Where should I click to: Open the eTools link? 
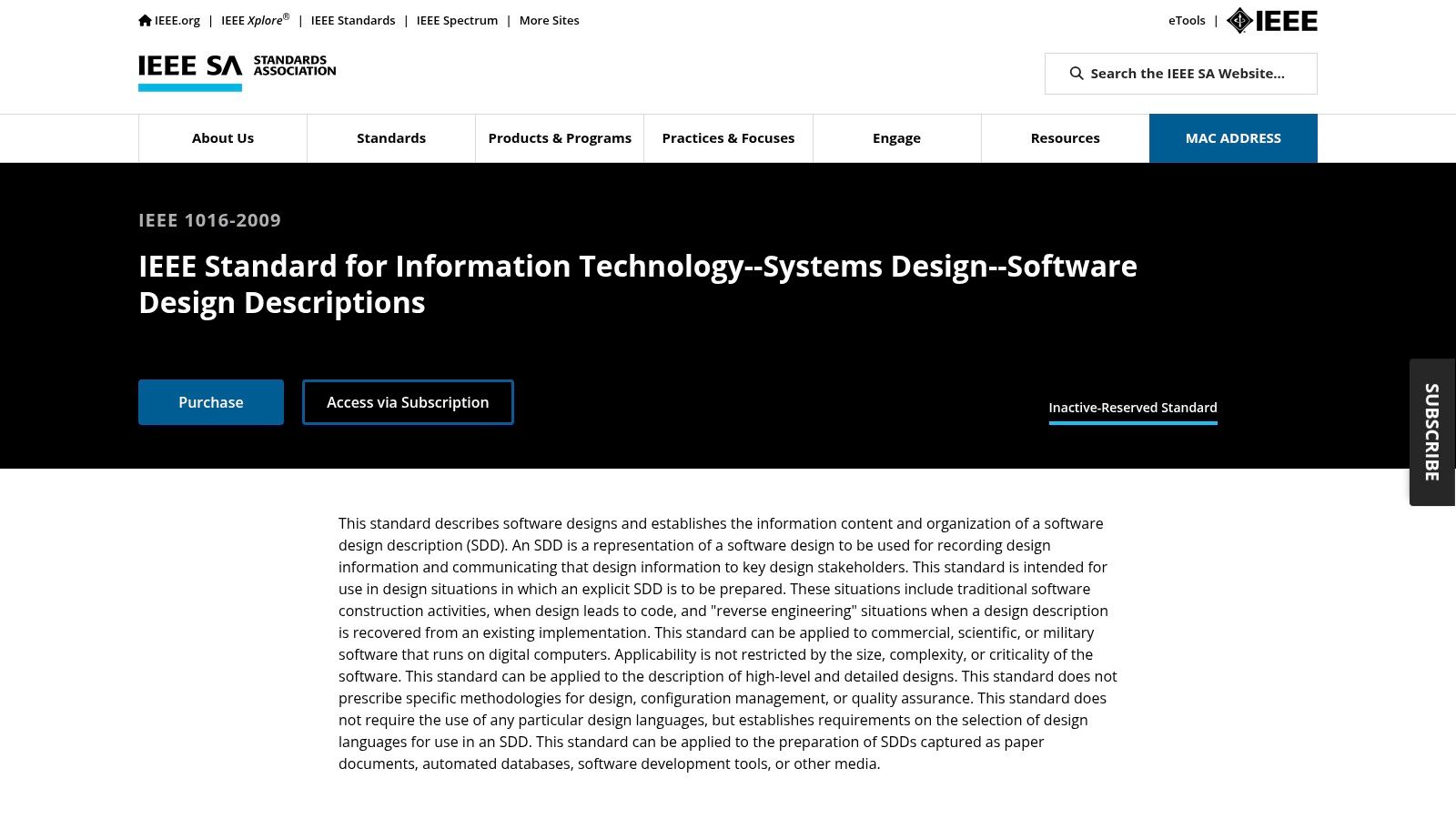pyautogui.click(x=1187, y=20)
